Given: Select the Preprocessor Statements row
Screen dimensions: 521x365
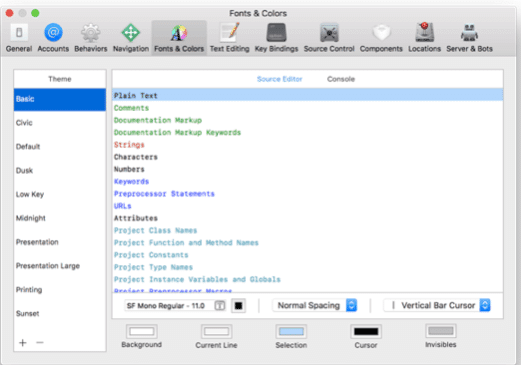Looking at the screenshot, I should (x=308, y=194).
